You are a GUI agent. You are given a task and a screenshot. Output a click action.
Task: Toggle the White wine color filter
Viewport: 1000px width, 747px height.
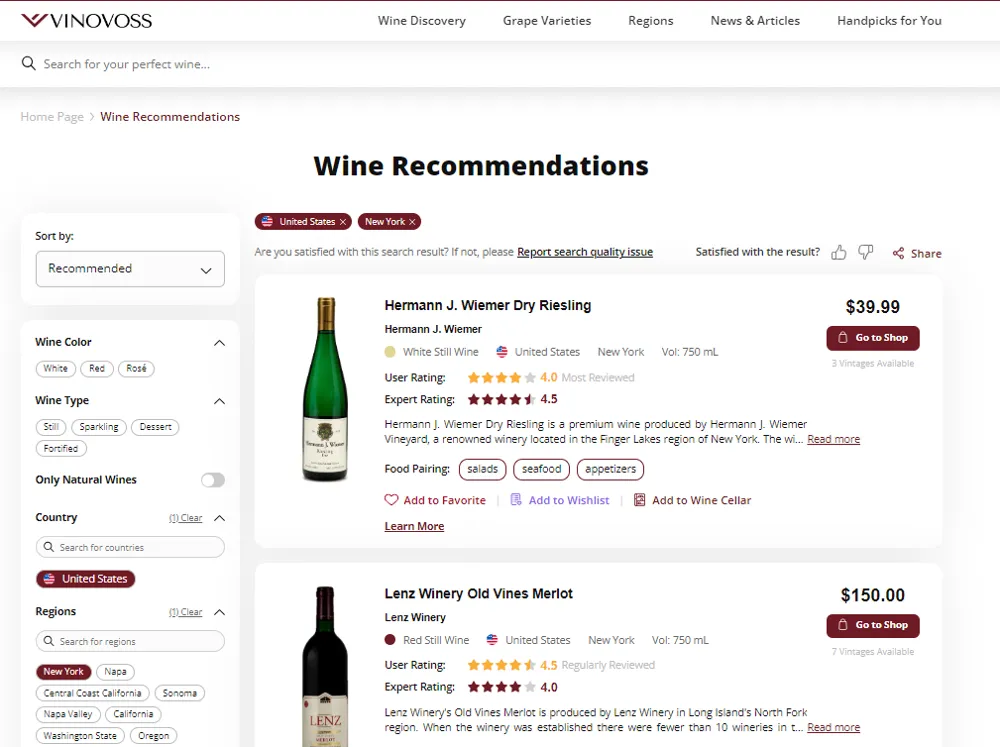tap(55, 368)
